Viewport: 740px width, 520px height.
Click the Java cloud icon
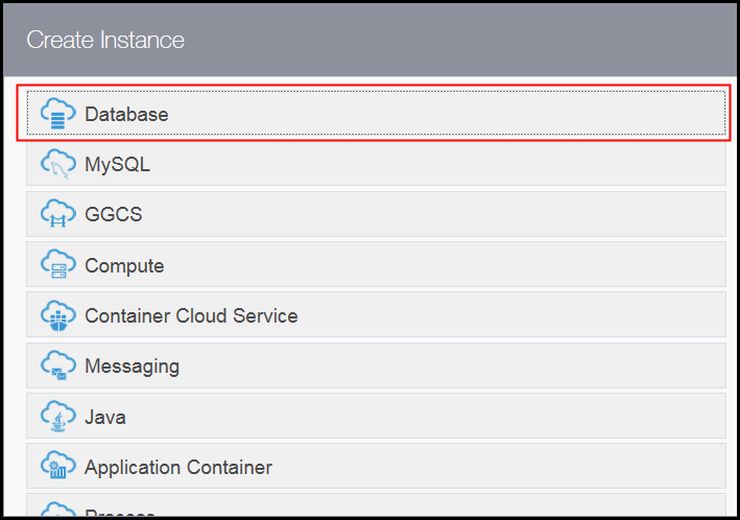click(58, 416)
